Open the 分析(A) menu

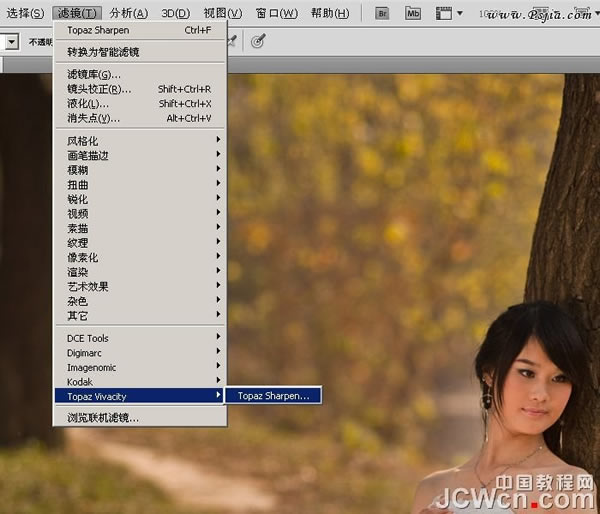click(x=129, y=13)
